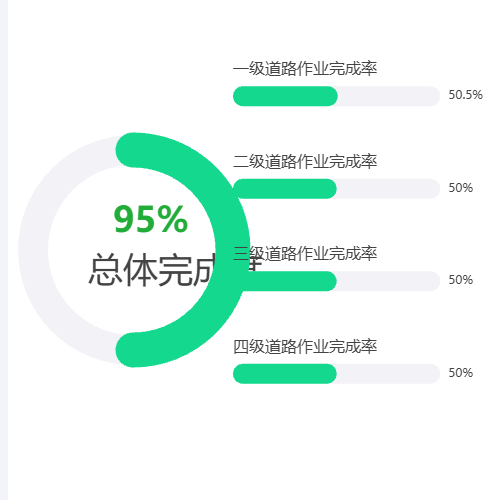Click the gray remainder of the 二级道路 bar
This screenshot has width=500, height=500.
[388, 189]
